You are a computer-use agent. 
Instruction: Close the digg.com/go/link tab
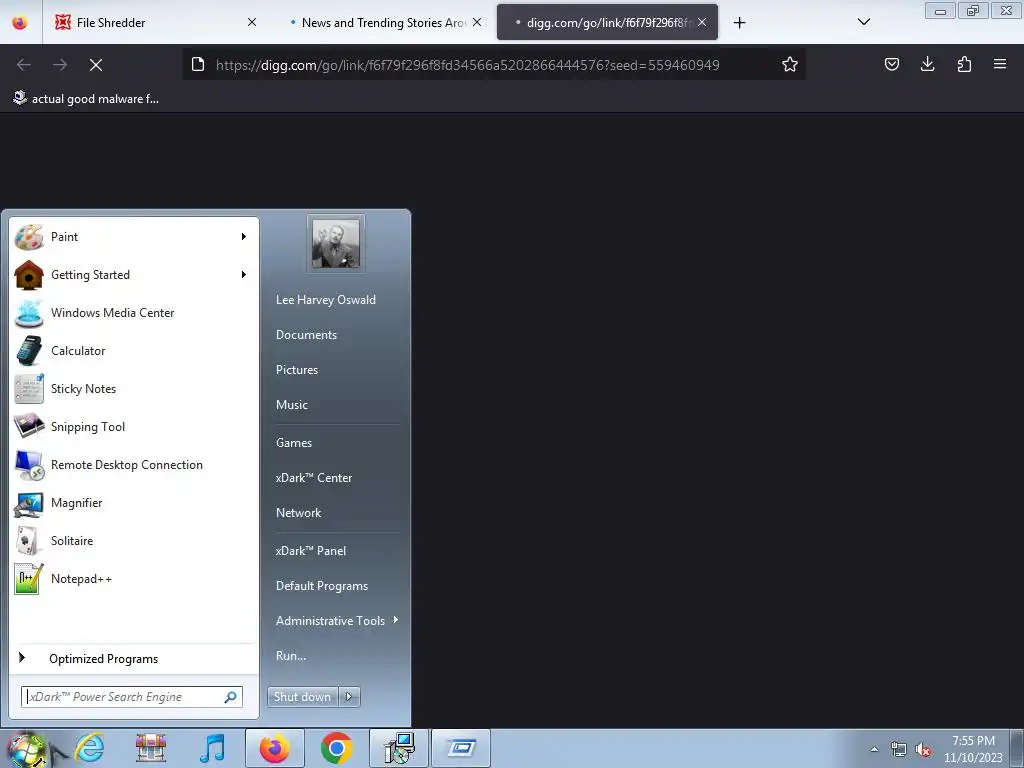[x=701, y=22]
